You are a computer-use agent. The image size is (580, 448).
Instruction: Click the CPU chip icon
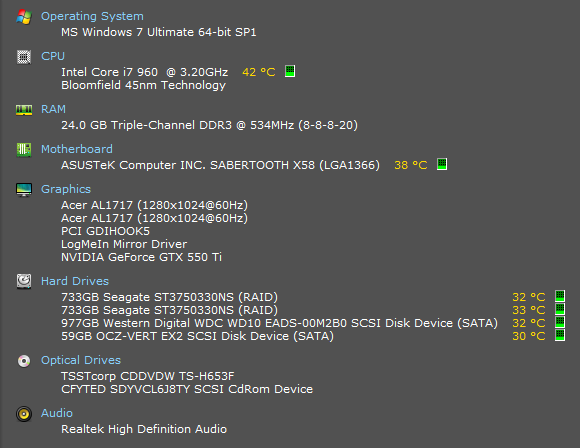point(24,57)
